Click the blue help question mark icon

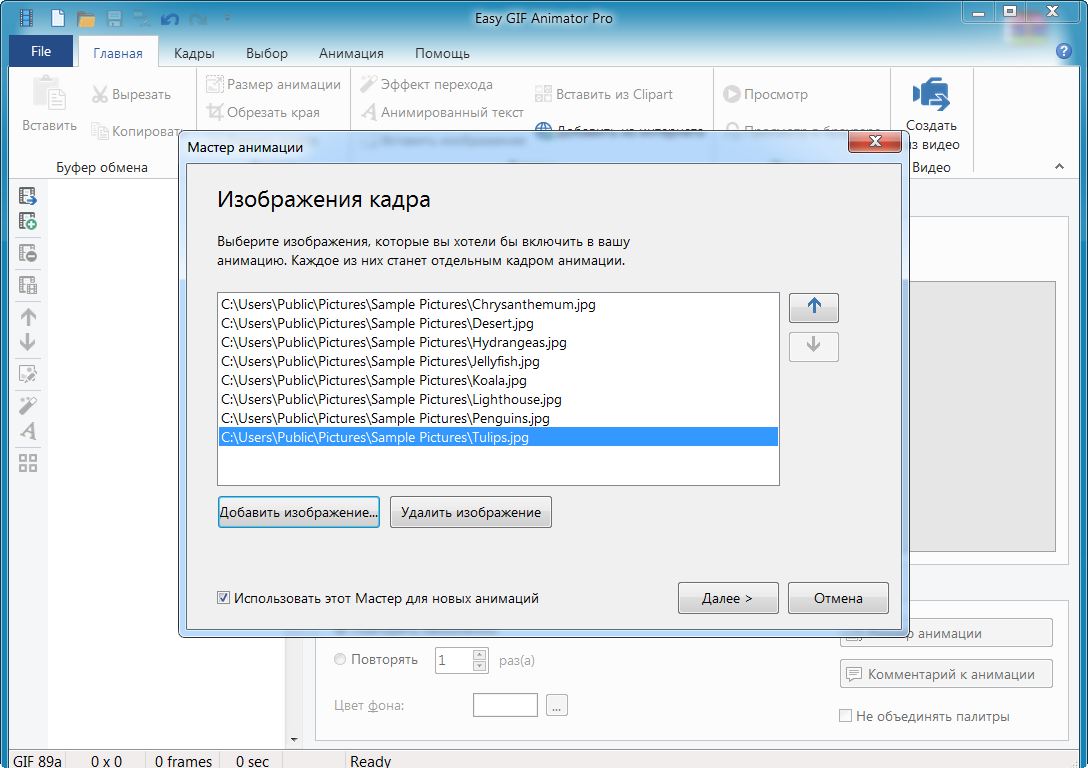1064,51
